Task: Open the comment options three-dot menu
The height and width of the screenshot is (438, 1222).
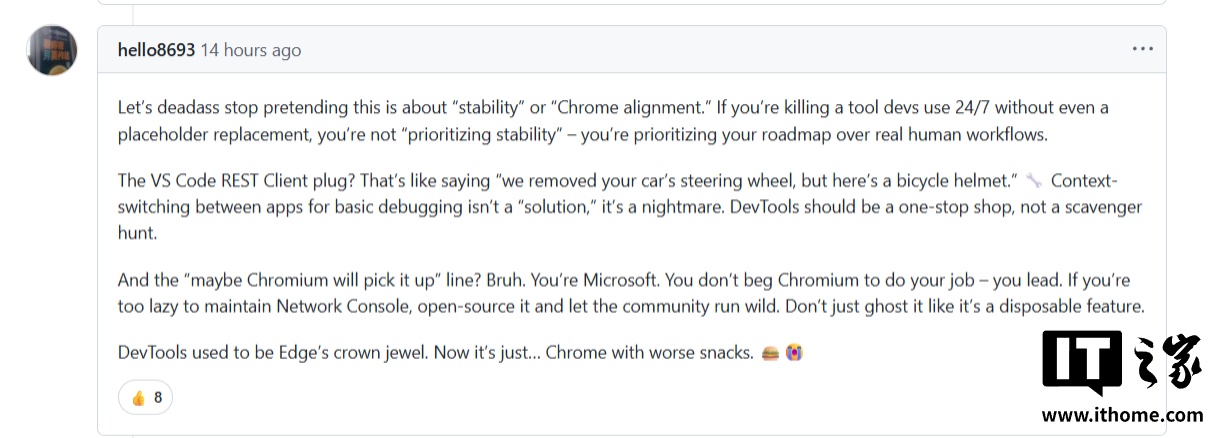Action: (x=1142, y=49)
